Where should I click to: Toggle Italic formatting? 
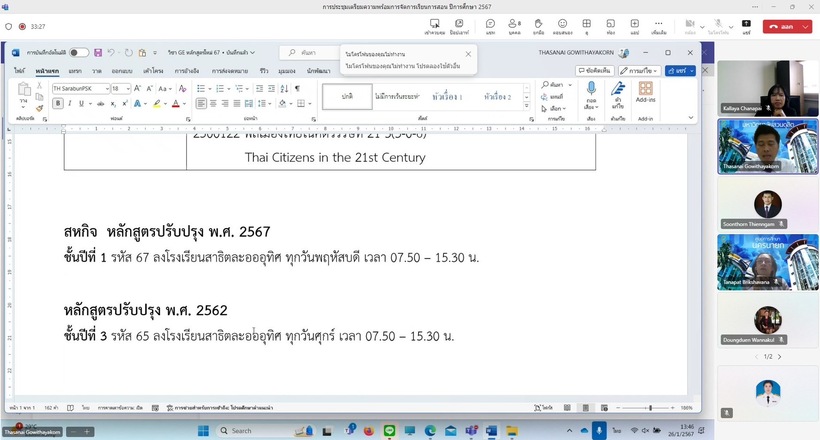pos(70,104)
